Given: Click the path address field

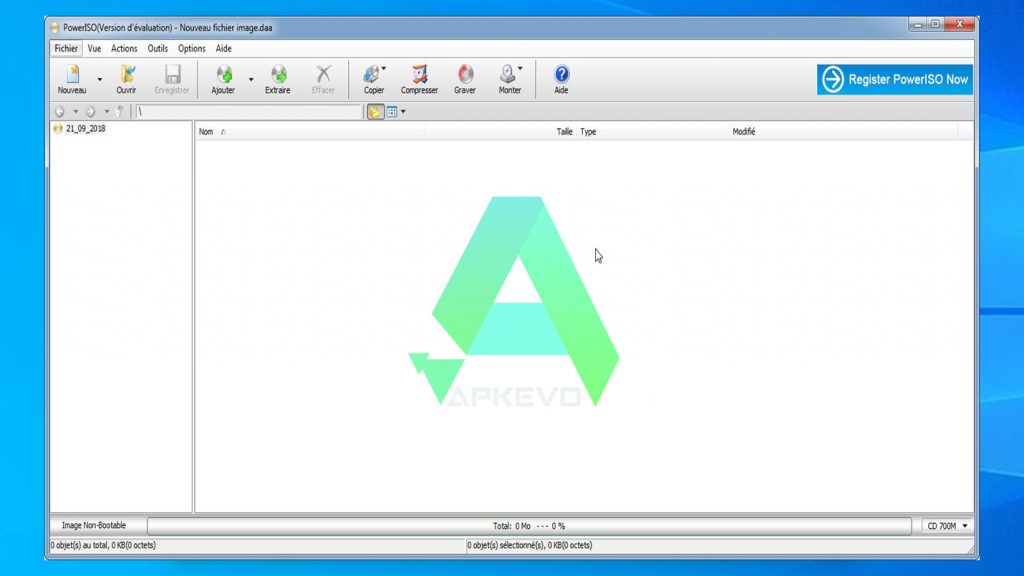Looking at the screenshot, I should (x=248, y=112).
